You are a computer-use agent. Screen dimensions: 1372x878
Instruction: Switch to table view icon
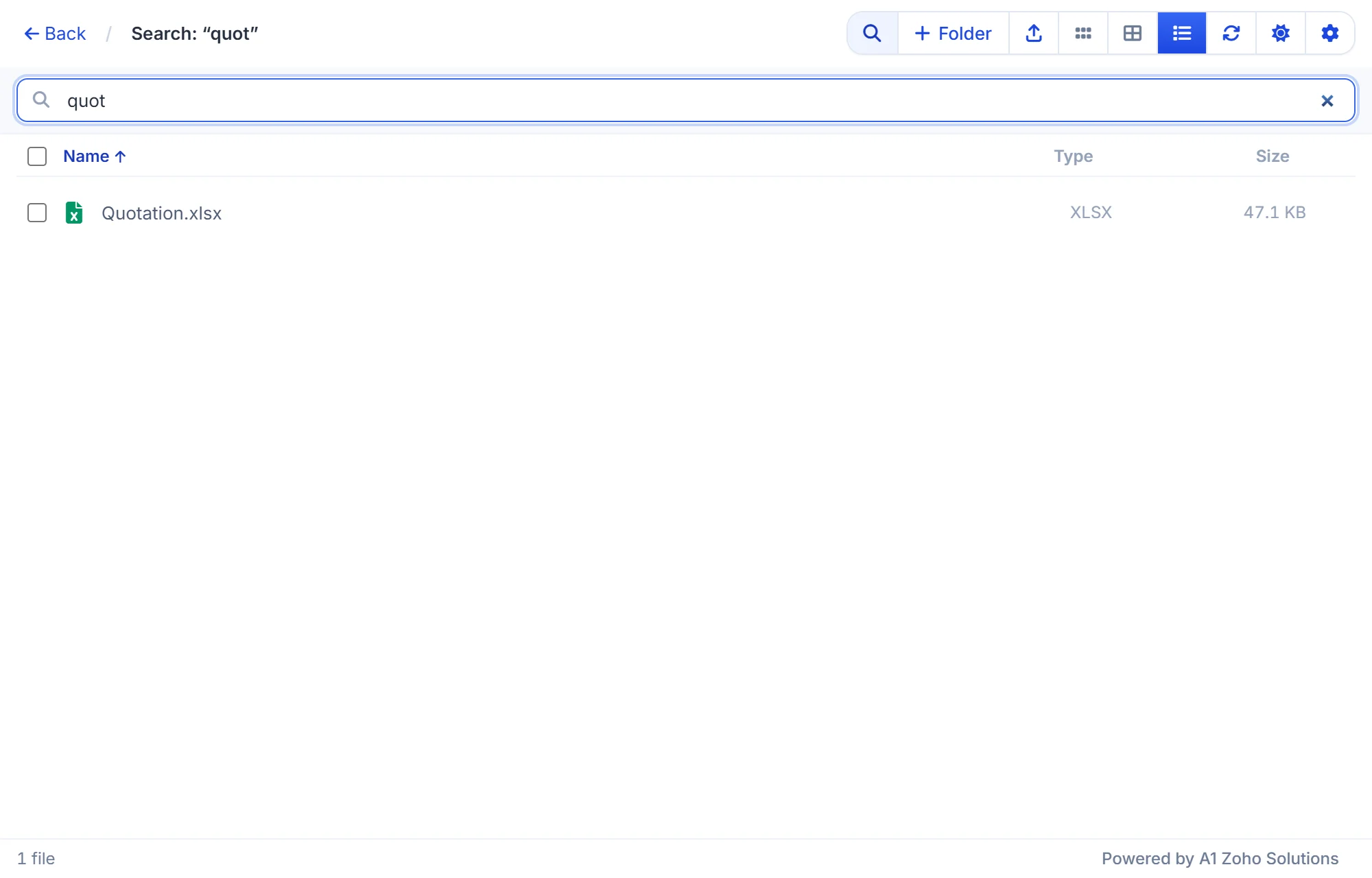click(1133, 33)
